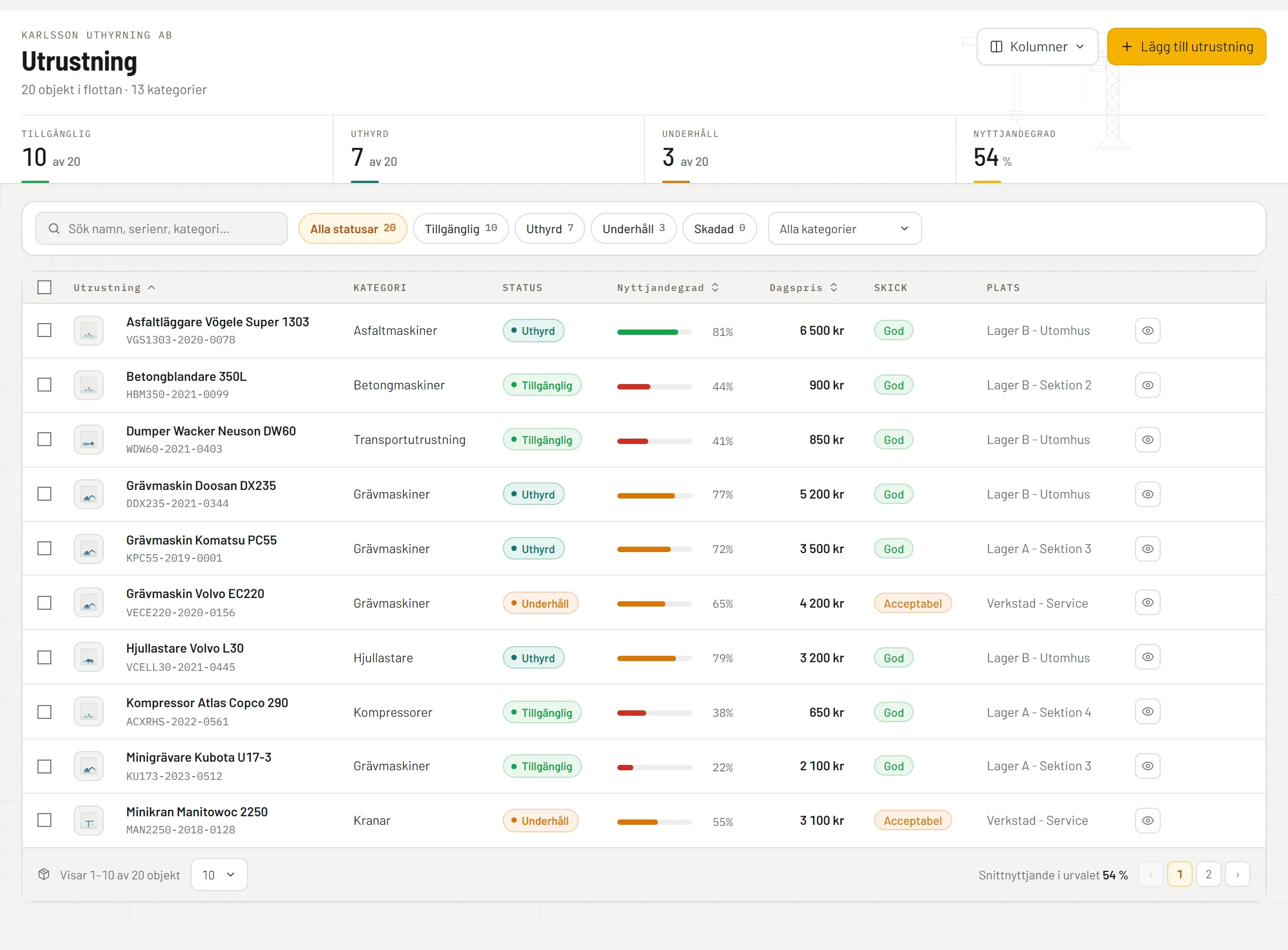Viewport: 1288px width, 950px height.
Task: Filter by Underhåll status
Action: [633, 229]
